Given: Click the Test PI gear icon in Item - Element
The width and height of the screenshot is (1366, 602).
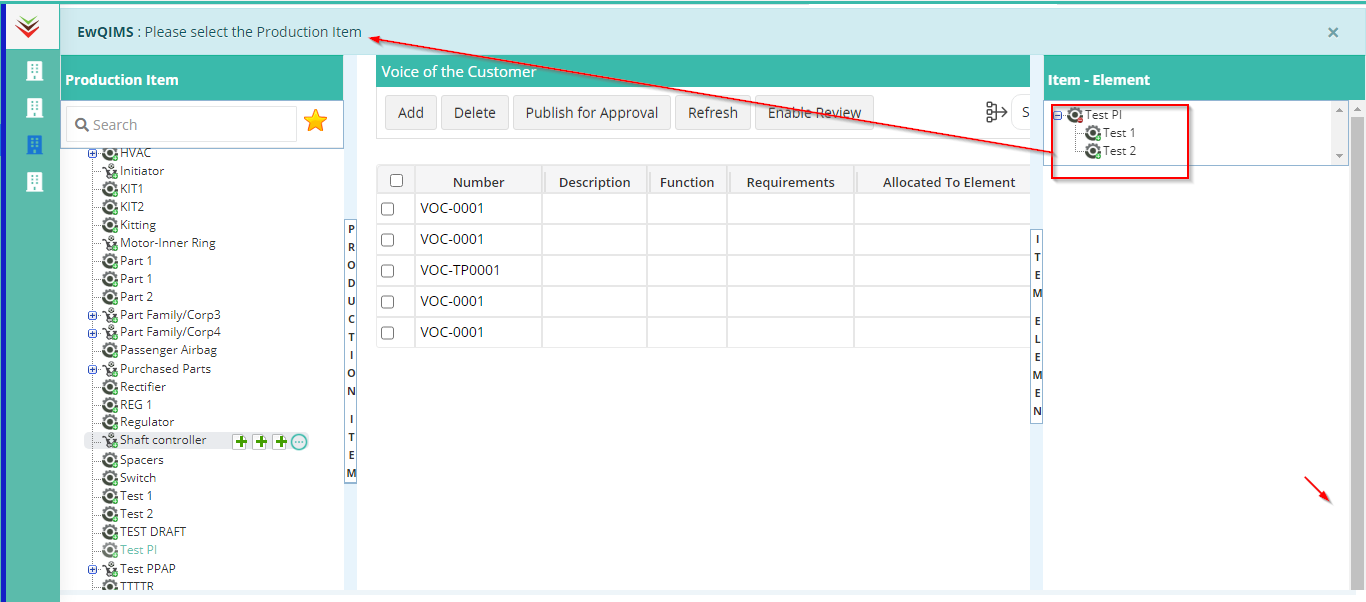Looking at the screenshot, I should tap(1075, 115).
